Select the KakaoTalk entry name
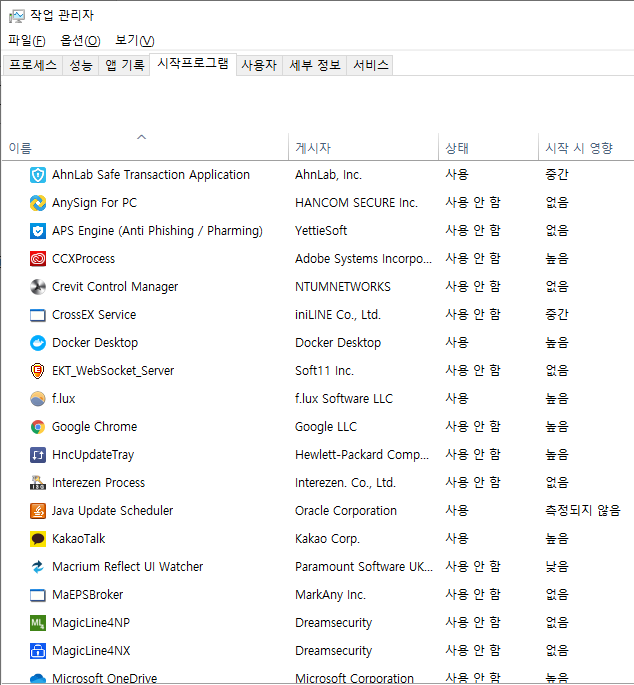Screen dimensions: 634x685 pyautogui.click(x=79, y=539)
